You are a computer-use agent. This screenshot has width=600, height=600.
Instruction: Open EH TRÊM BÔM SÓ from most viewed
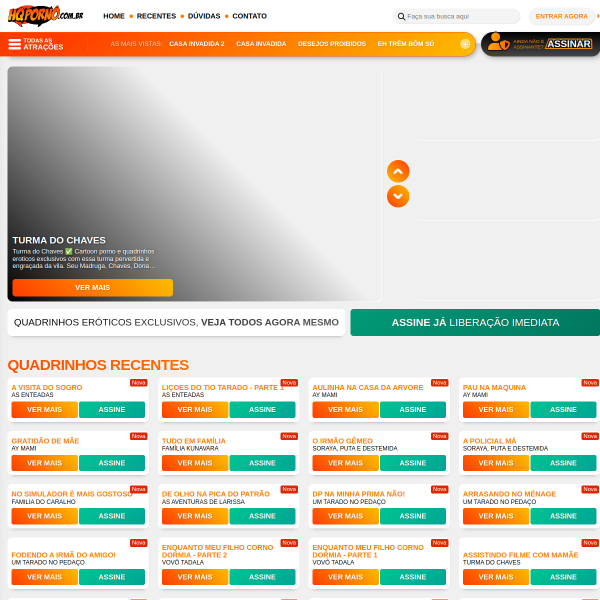tap(406, 44)
